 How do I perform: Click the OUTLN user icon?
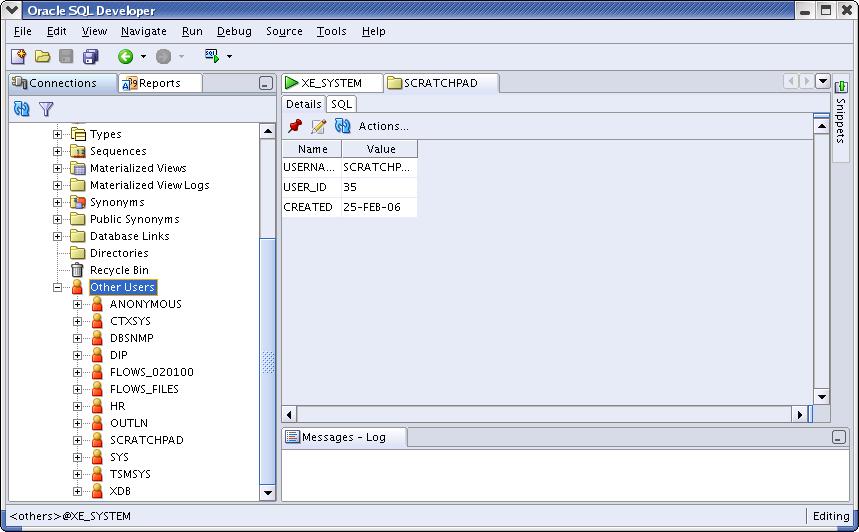point(97,423)
